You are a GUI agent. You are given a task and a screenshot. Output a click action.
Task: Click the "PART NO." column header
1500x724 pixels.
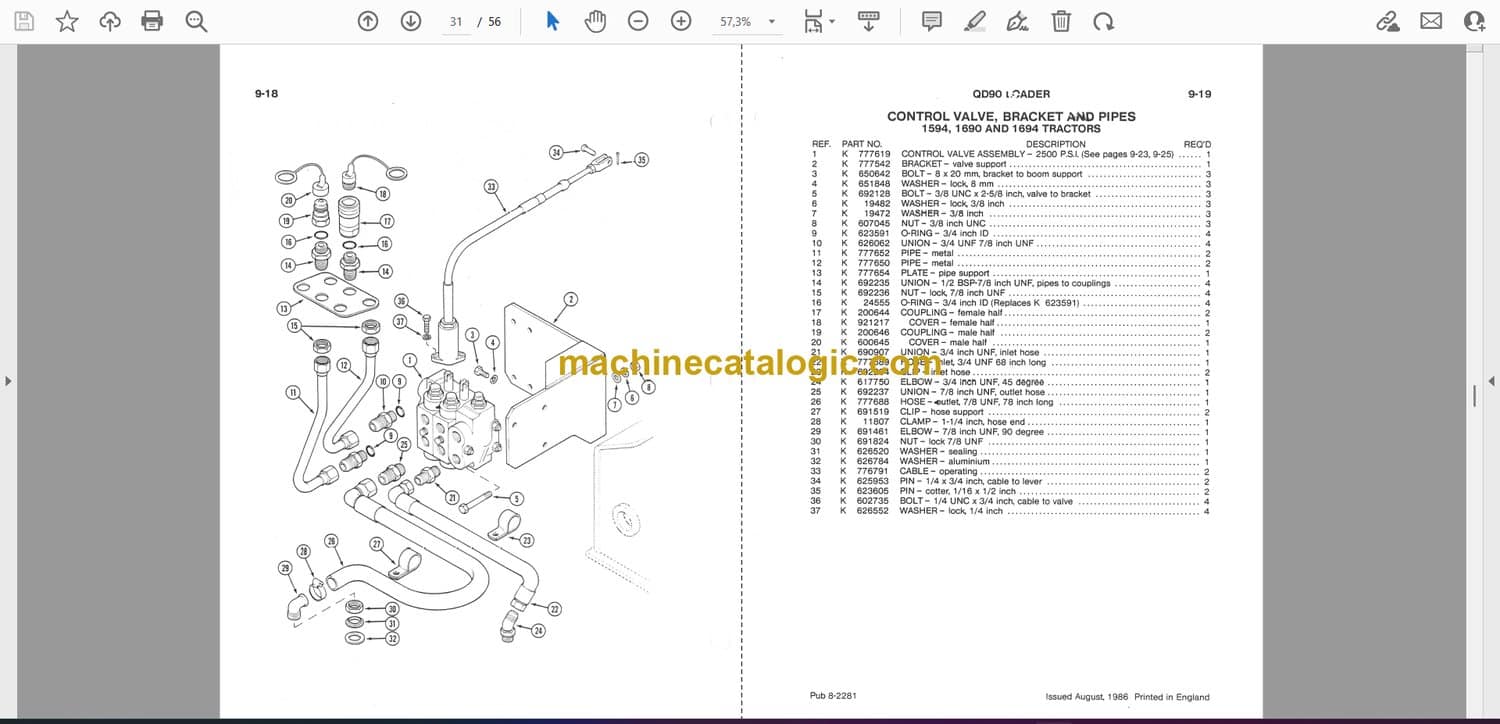click(x=861, y=144)
